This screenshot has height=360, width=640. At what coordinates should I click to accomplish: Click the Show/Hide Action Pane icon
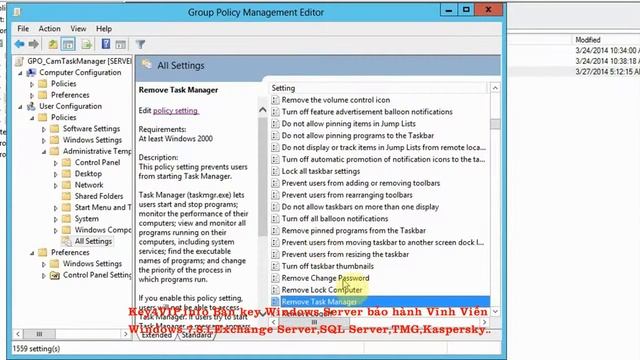[x=120, y=44]
